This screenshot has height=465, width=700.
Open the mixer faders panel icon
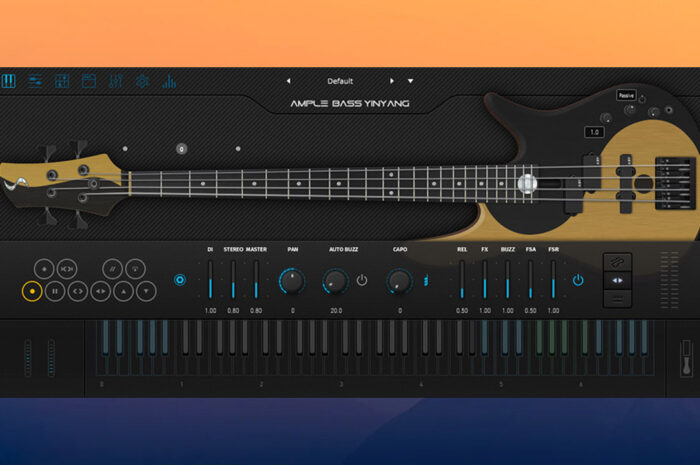click(x=116, y=81)
